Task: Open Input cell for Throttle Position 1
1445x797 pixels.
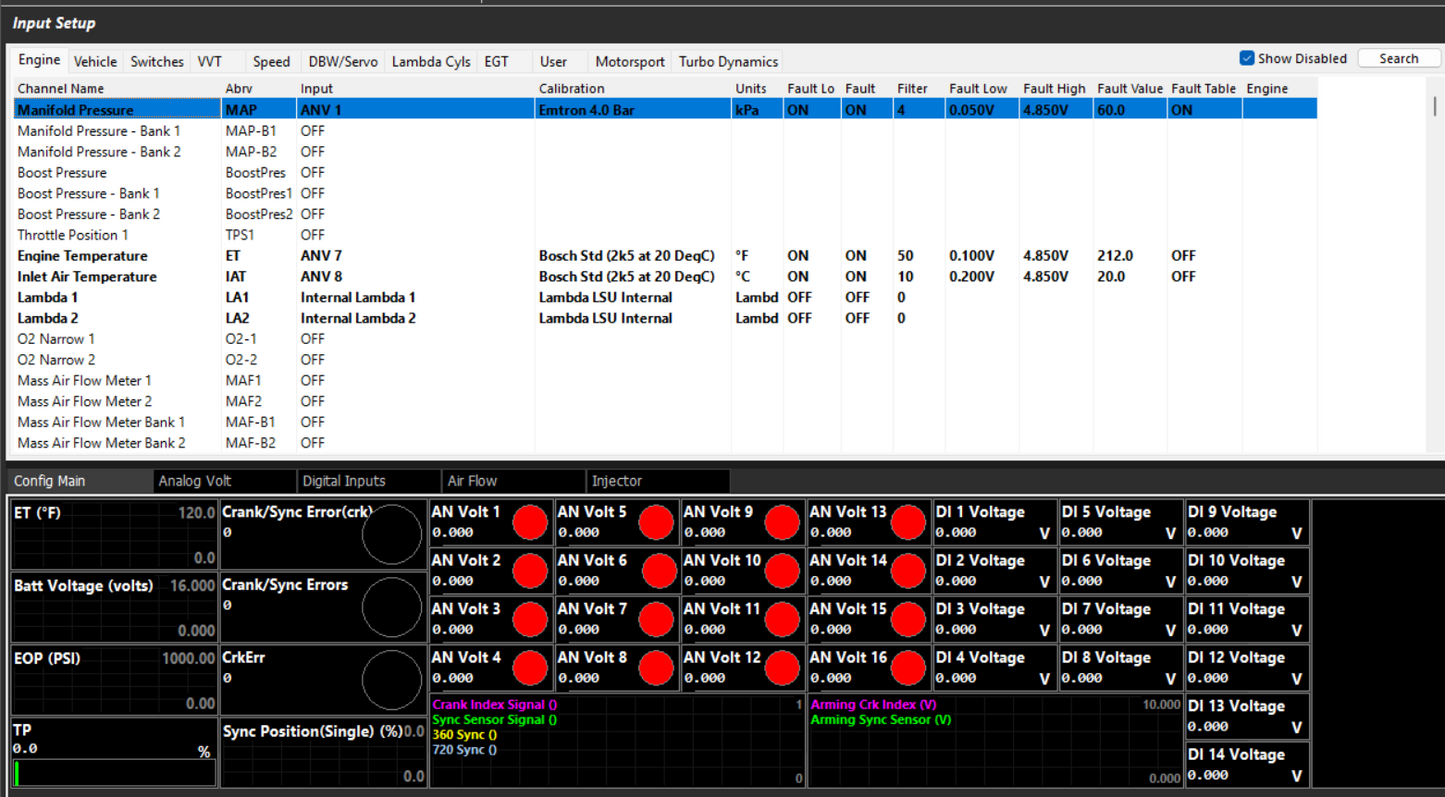Action: click(x=313, y=235)
